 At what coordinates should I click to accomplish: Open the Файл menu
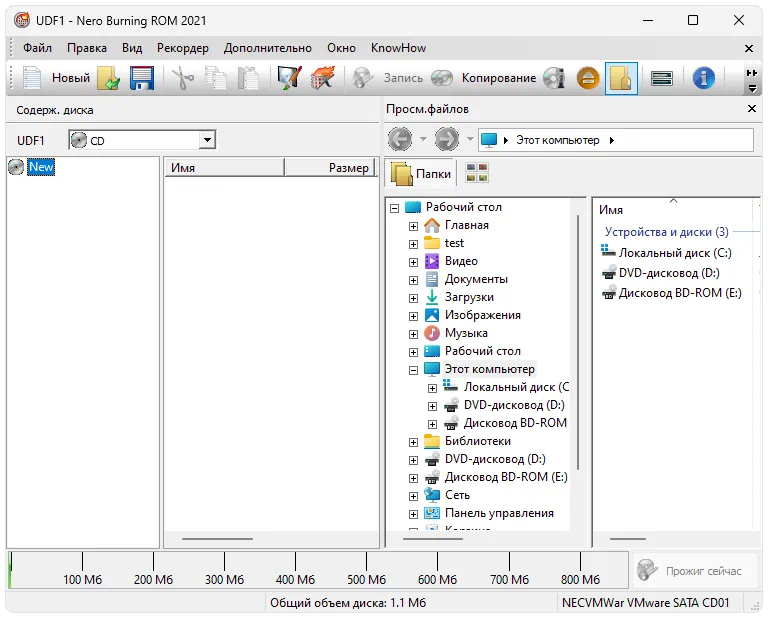[37, 48]
